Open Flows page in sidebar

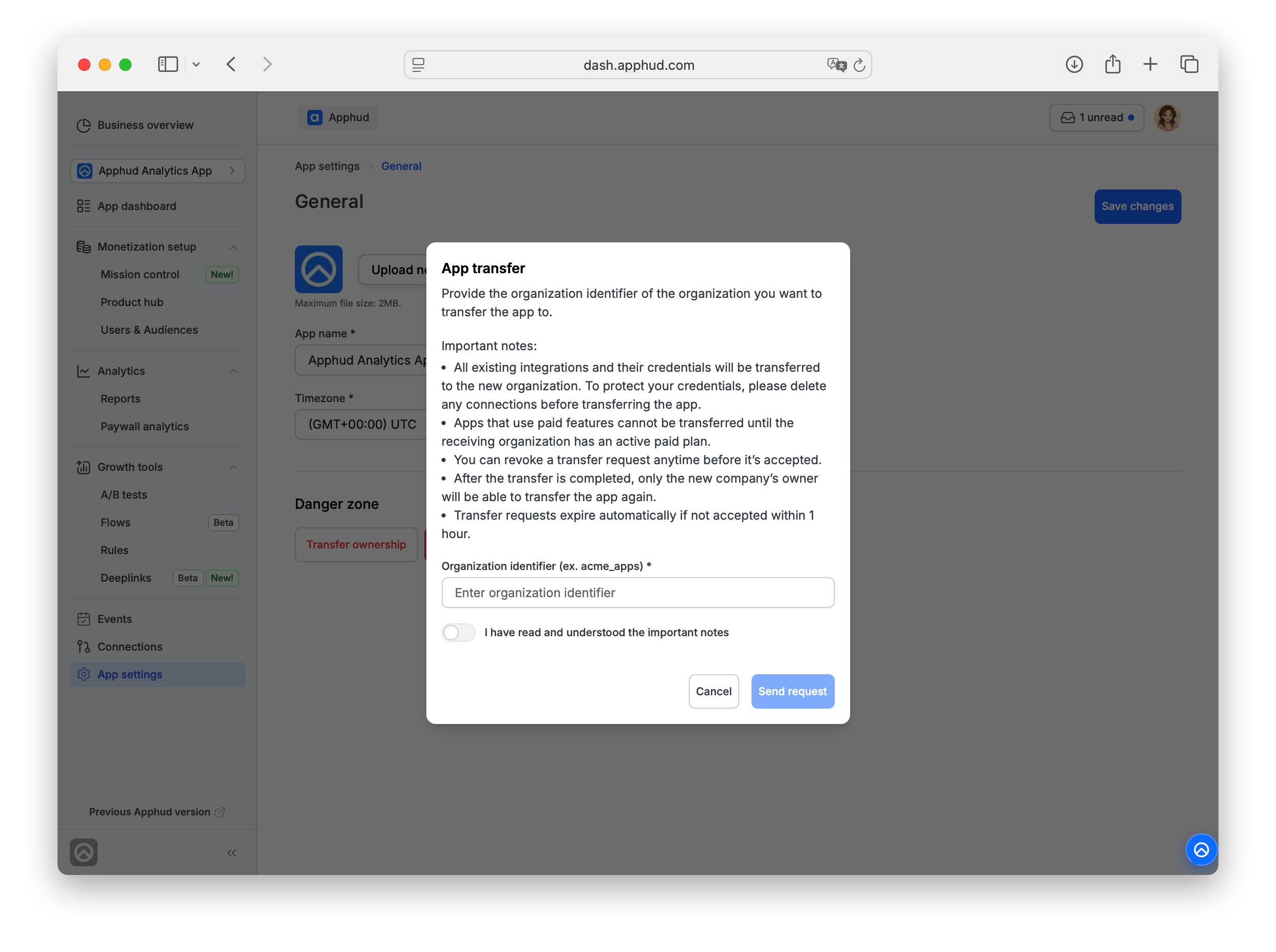point(115,523)
